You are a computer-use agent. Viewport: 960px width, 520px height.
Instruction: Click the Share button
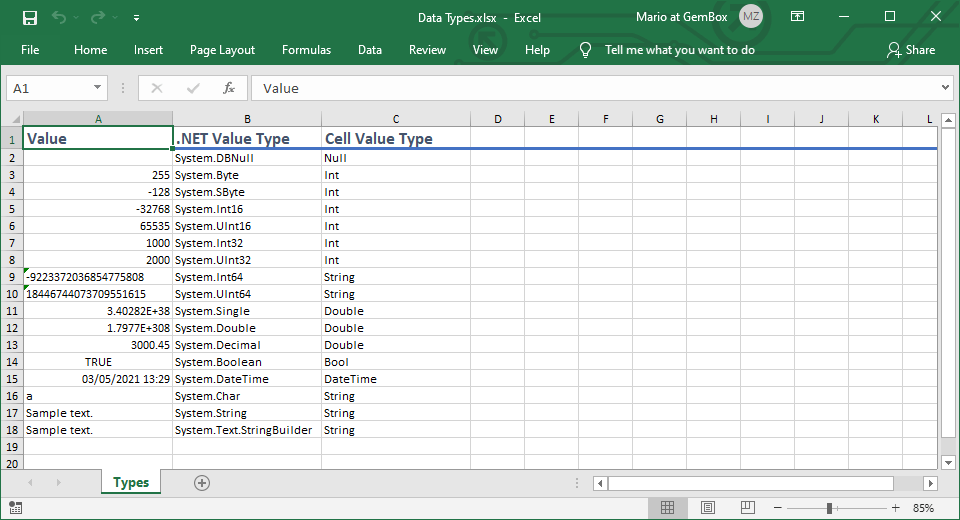click(910, 50)
